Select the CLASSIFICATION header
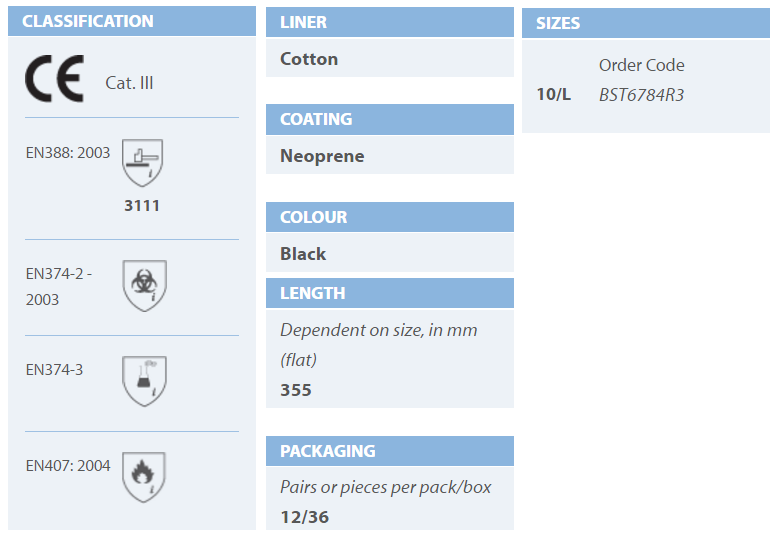 88,21
